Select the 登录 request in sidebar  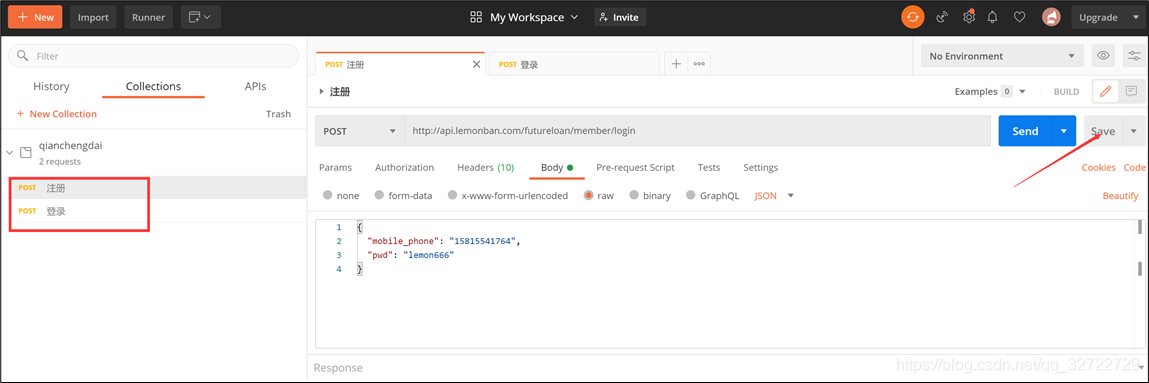(153, 211)
